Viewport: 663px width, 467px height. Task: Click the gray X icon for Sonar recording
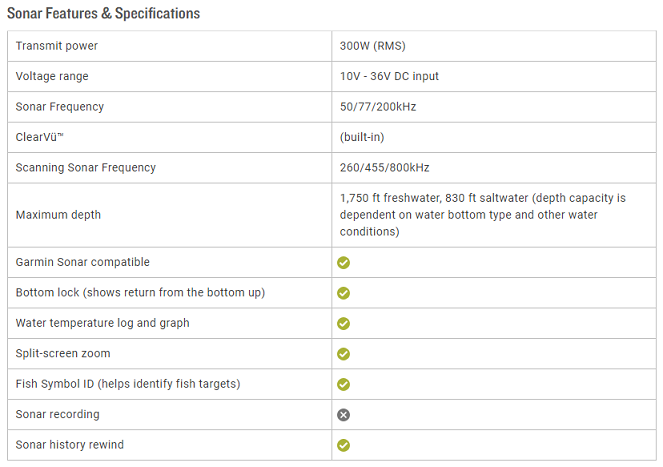[x=343, y=415]
